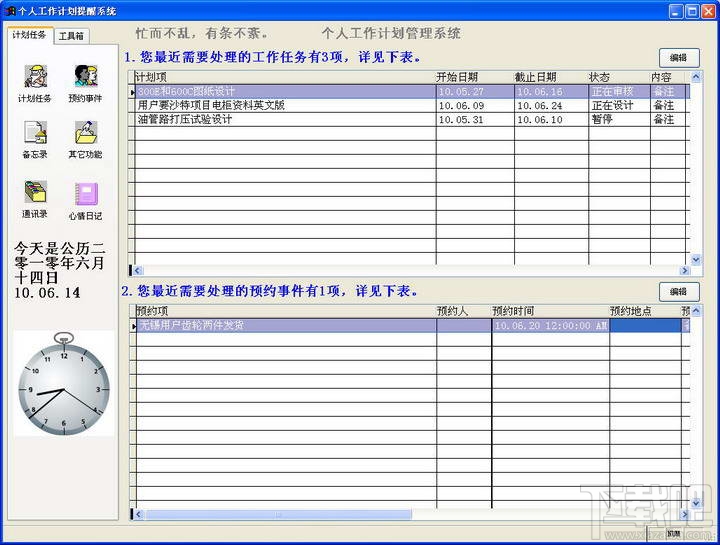Click 备注 cell in 暂停 row
720x545 pixels.
point(668,119)
